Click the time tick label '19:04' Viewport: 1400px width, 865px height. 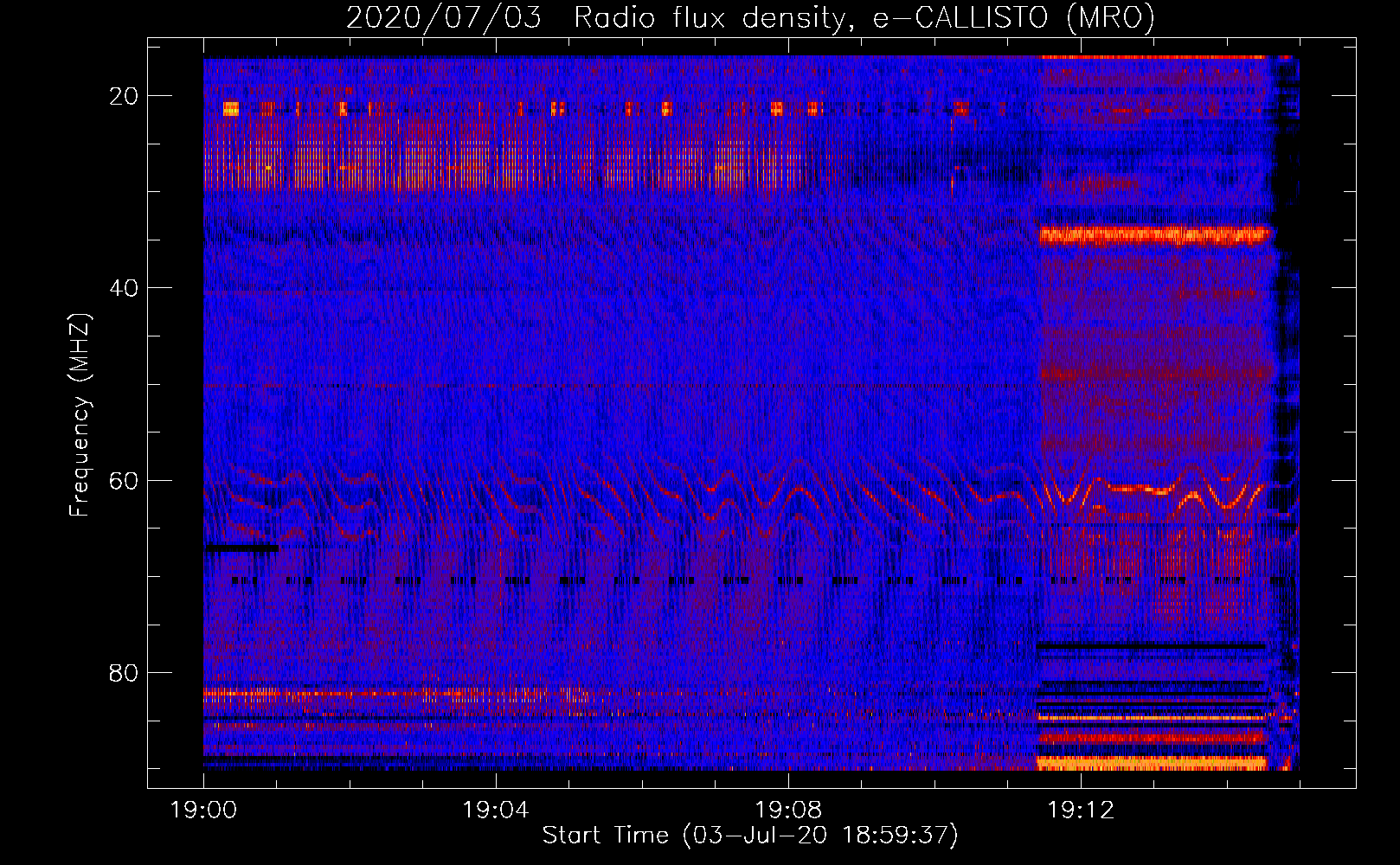pyautogui.click(x=496, y=811)
